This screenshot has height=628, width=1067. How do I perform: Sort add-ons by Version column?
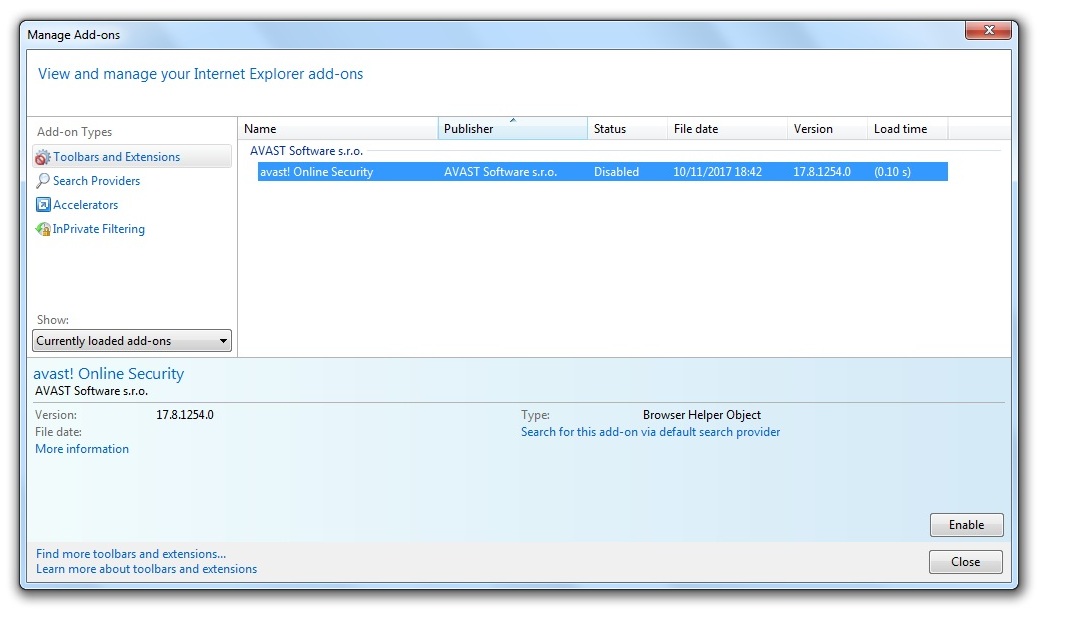pos(826,129)
